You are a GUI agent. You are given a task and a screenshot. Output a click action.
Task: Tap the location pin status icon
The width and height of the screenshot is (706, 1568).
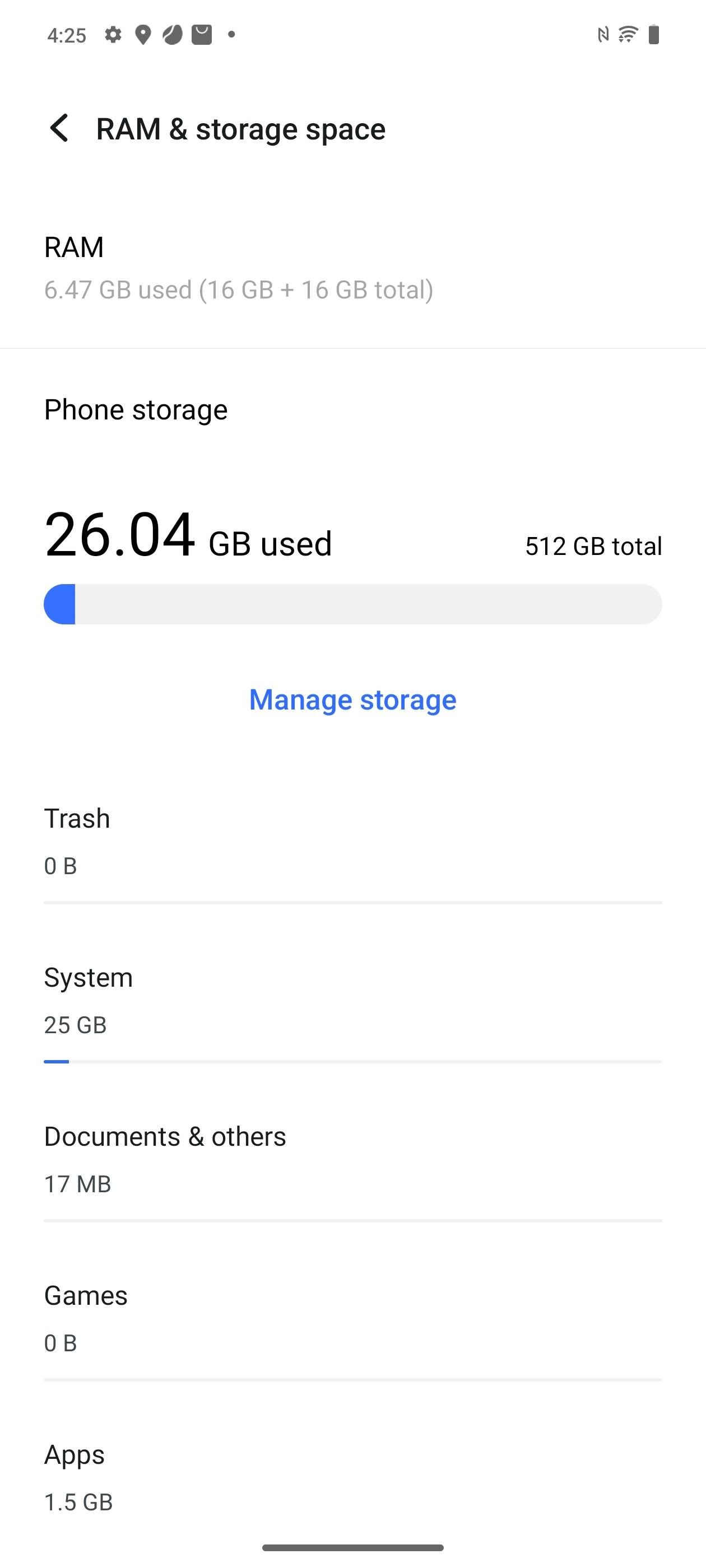[x=143, y=35]
